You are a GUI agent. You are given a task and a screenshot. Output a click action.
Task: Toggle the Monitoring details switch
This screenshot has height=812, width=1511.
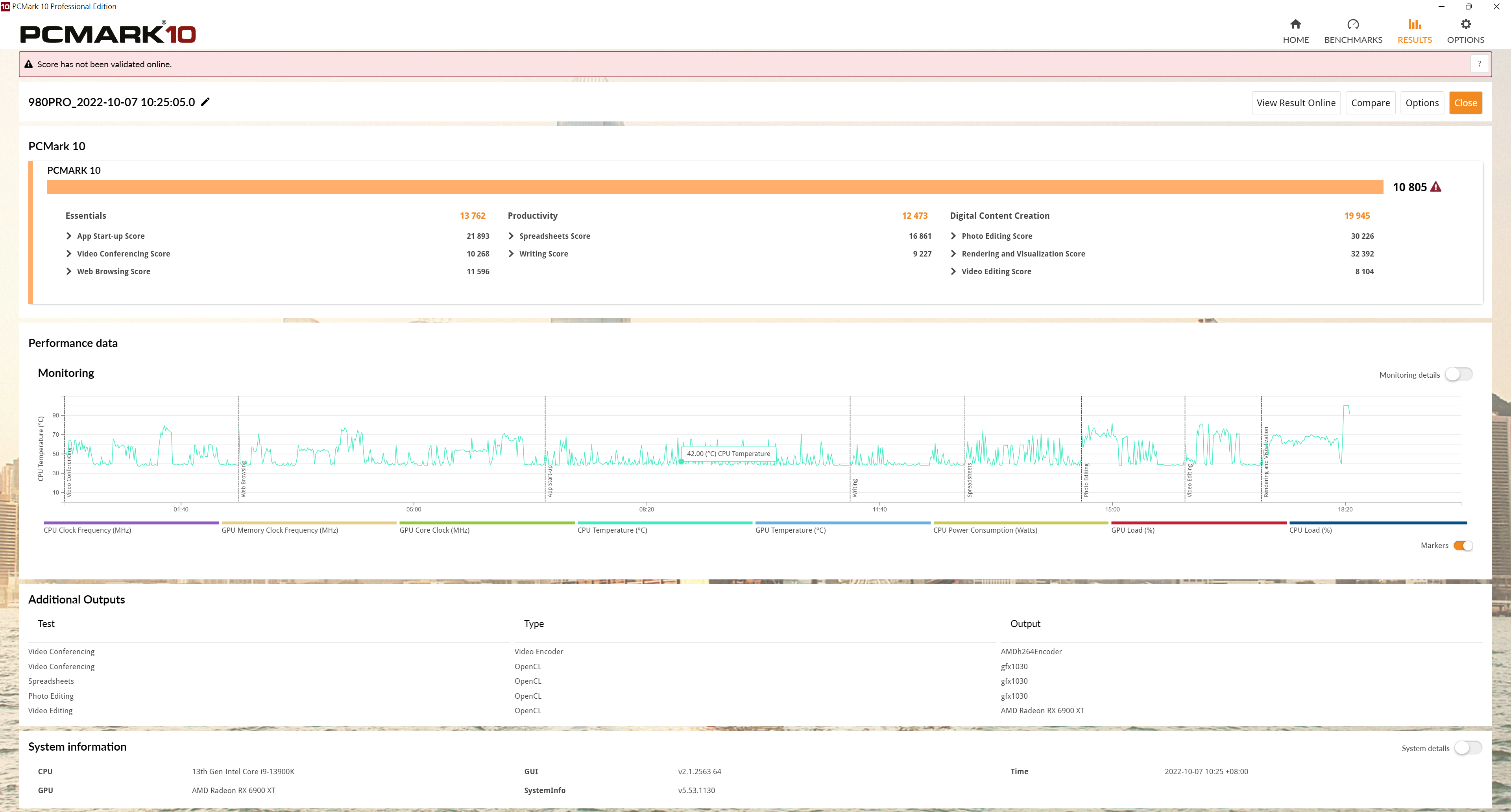(x=1458, y=374)
